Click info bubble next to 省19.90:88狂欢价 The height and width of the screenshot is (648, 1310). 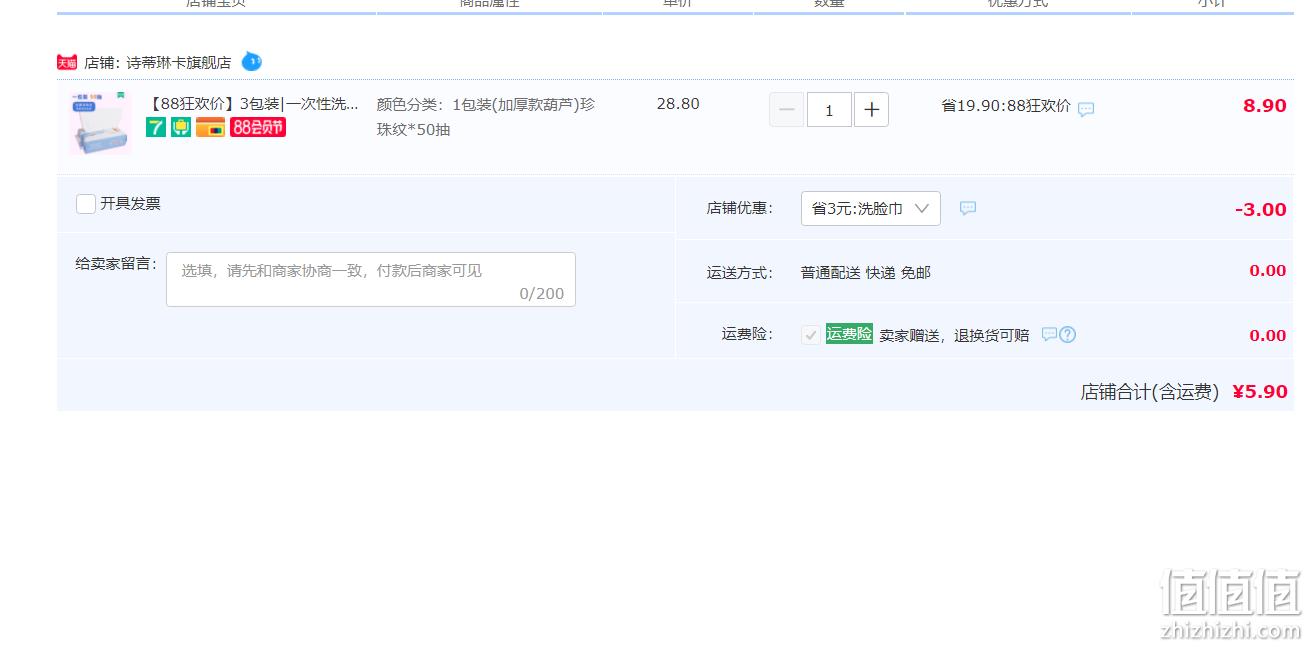tap(1086, 109)
